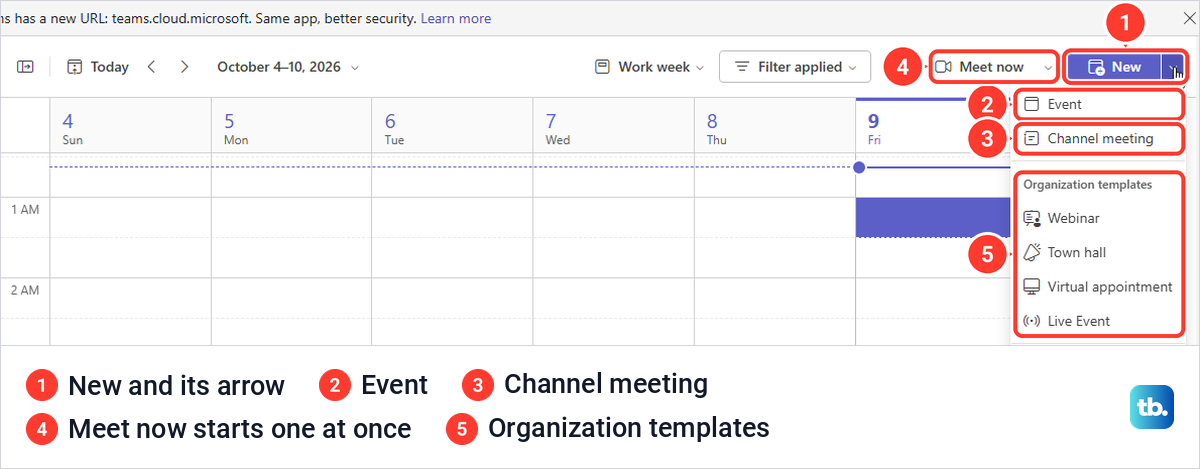Select Thursday 8 day header
This screenshot has height=469, width=1200.
click(x=774, y=125)
